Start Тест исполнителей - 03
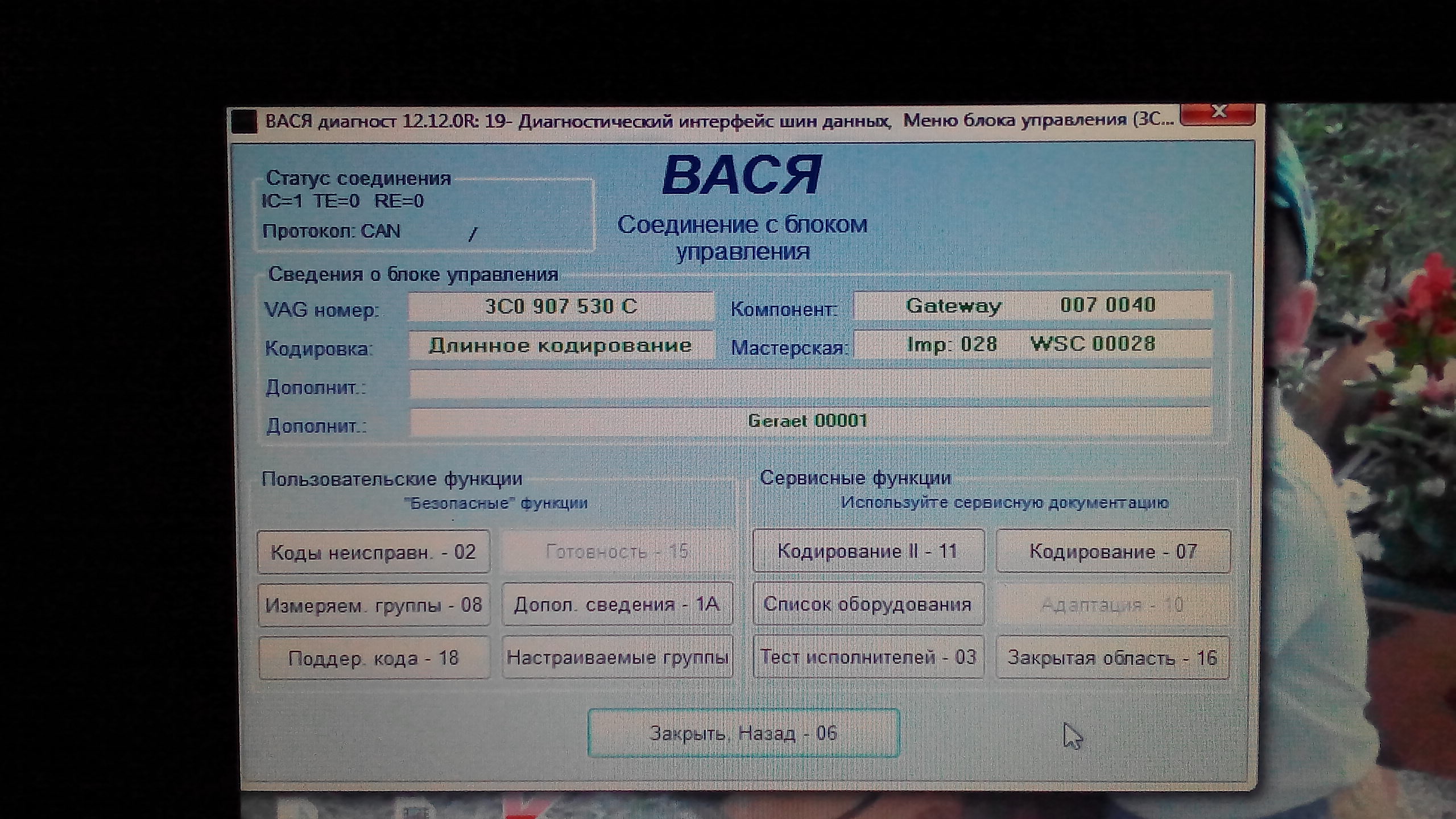1456x819 pixels. coord(868,657)
